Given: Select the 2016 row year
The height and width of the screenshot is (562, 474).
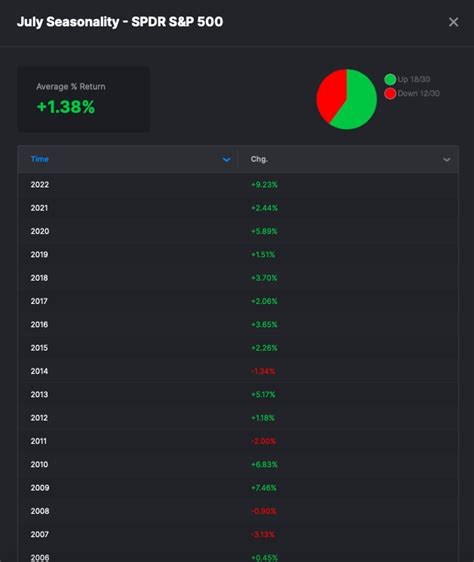Looking at the screenshot, I should tap(39, 324).
